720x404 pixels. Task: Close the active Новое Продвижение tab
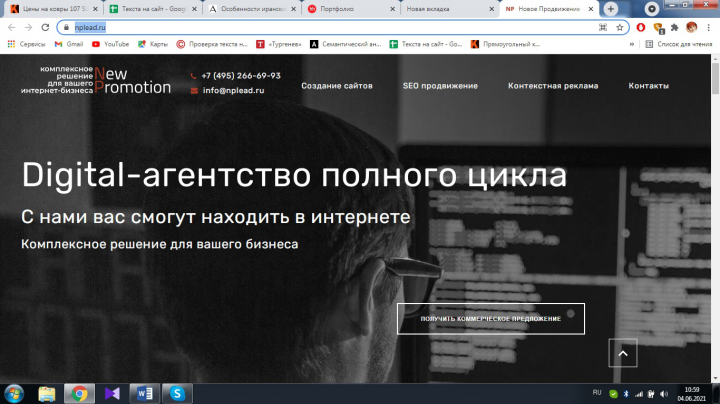(591, 9)
